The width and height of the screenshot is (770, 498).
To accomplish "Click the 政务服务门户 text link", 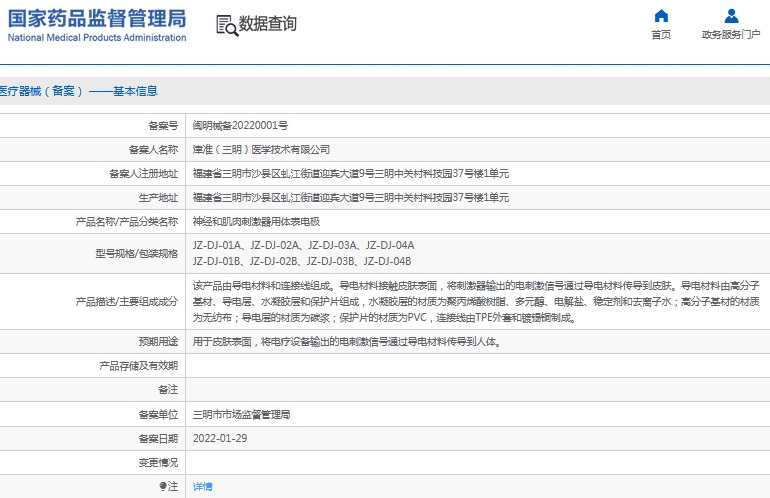I will [x=731, y=35].
